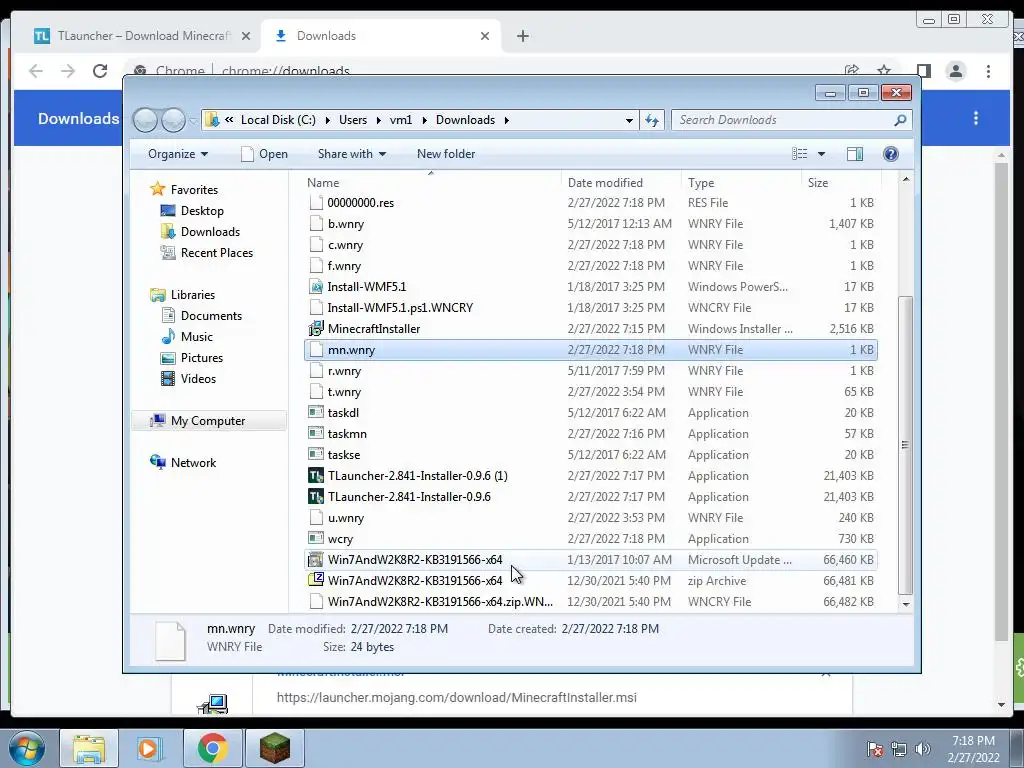Sort by Date modified column header

coord(620,183)
